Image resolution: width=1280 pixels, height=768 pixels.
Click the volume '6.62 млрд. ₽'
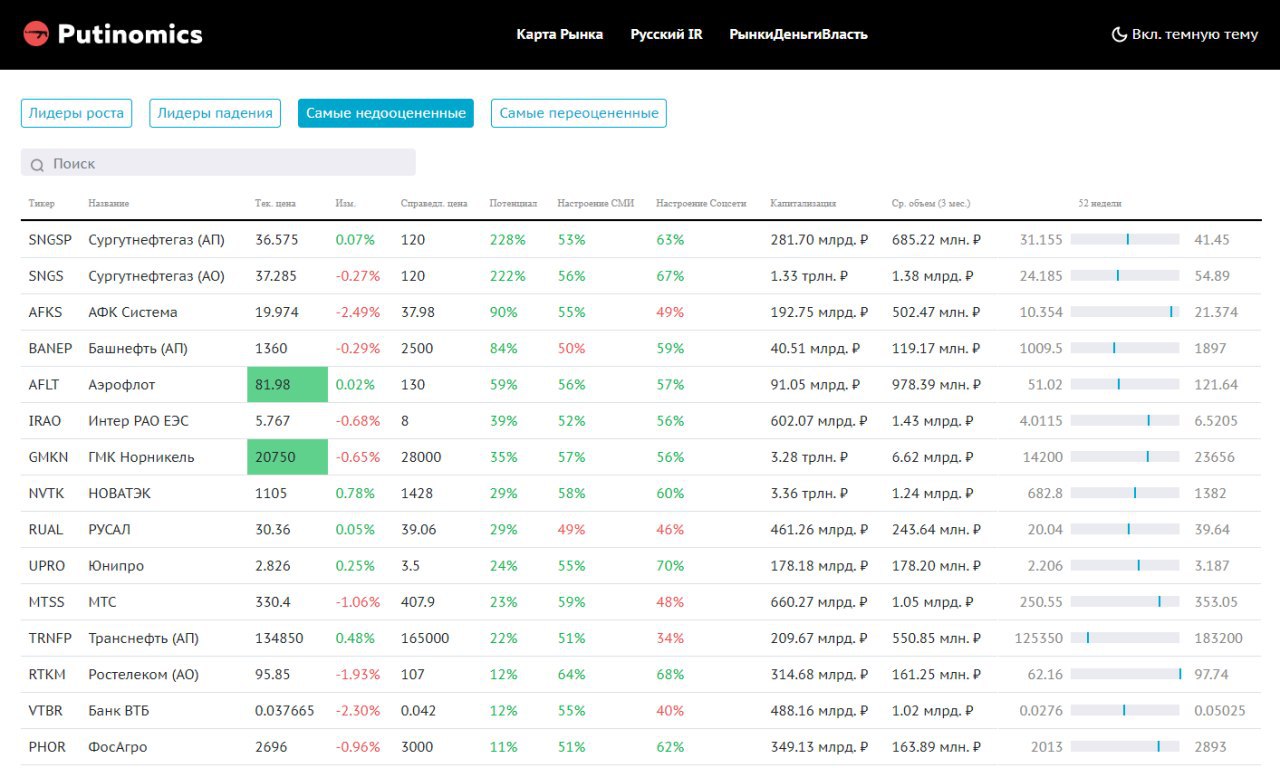[933, 457]
